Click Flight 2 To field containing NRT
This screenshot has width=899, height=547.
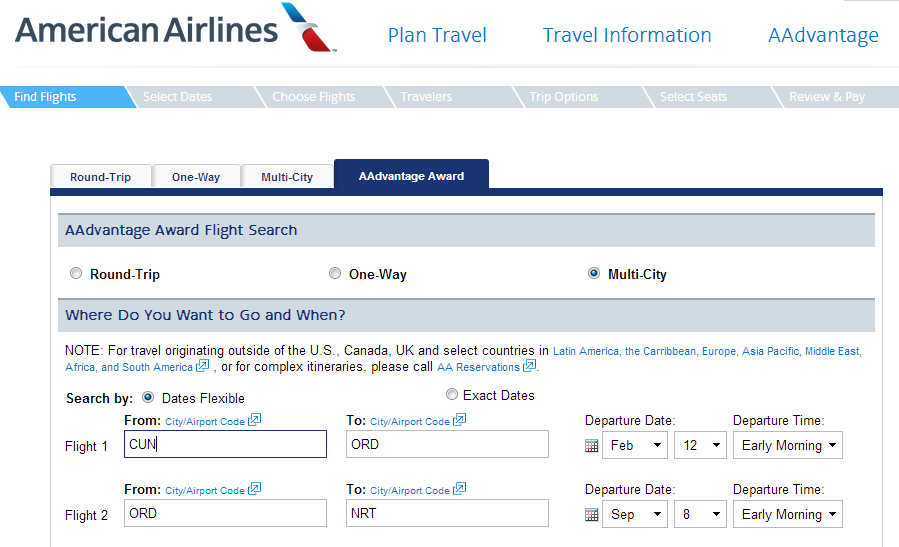coord(447,513)
